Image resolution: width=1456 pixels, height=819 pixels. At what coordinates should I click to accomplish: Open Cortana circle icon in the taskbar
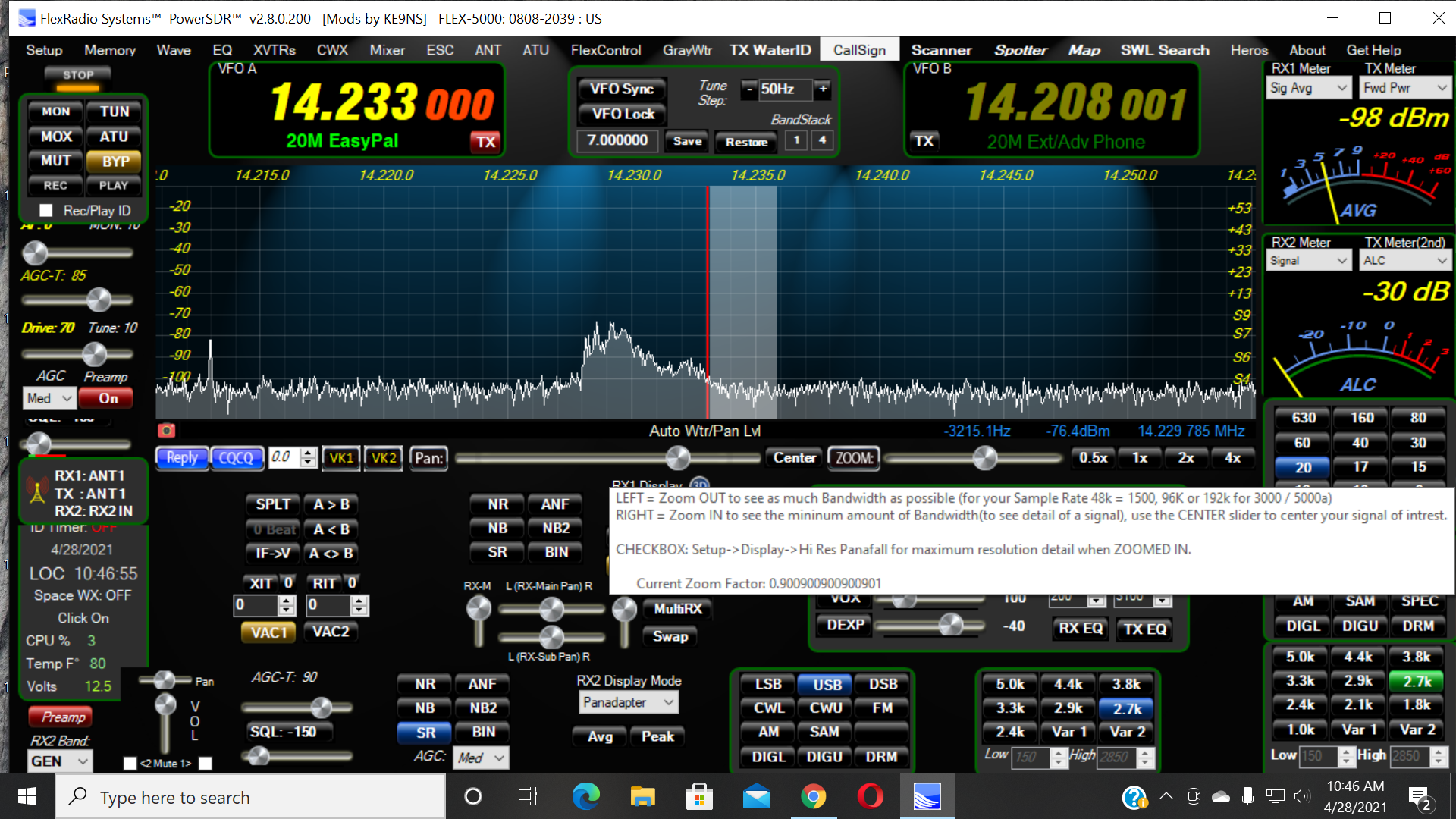[472, 796]
